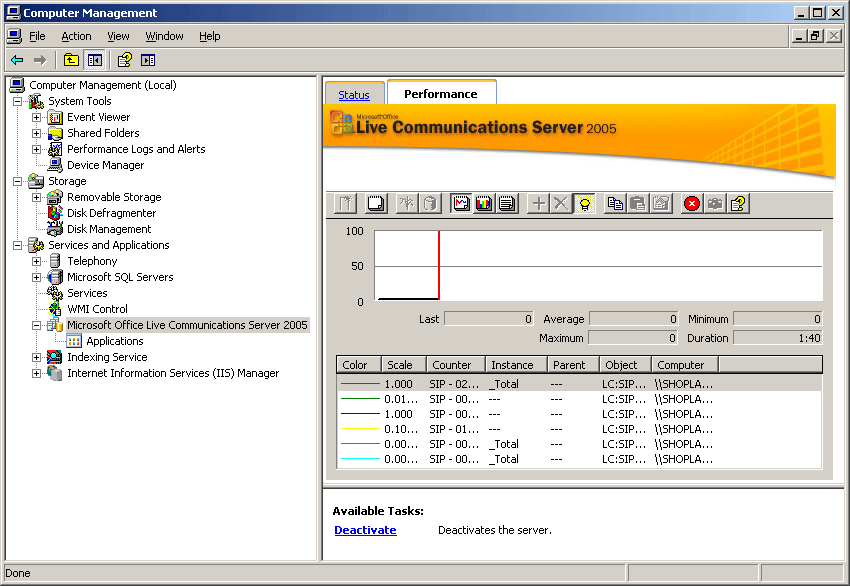This screenshot has height=586, width=850.
Task: Click the Last value field
Action: click(x=489, y=319)
